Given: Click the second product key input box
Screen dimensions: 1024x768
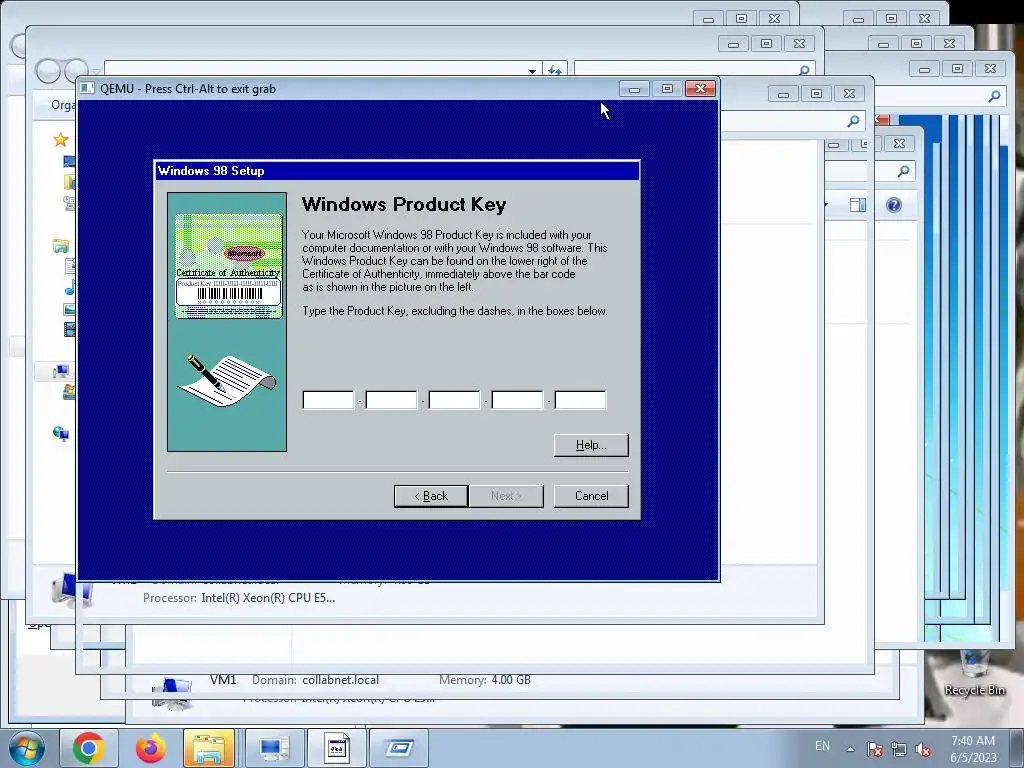Looking at the screenshot, I should (391, 400).
